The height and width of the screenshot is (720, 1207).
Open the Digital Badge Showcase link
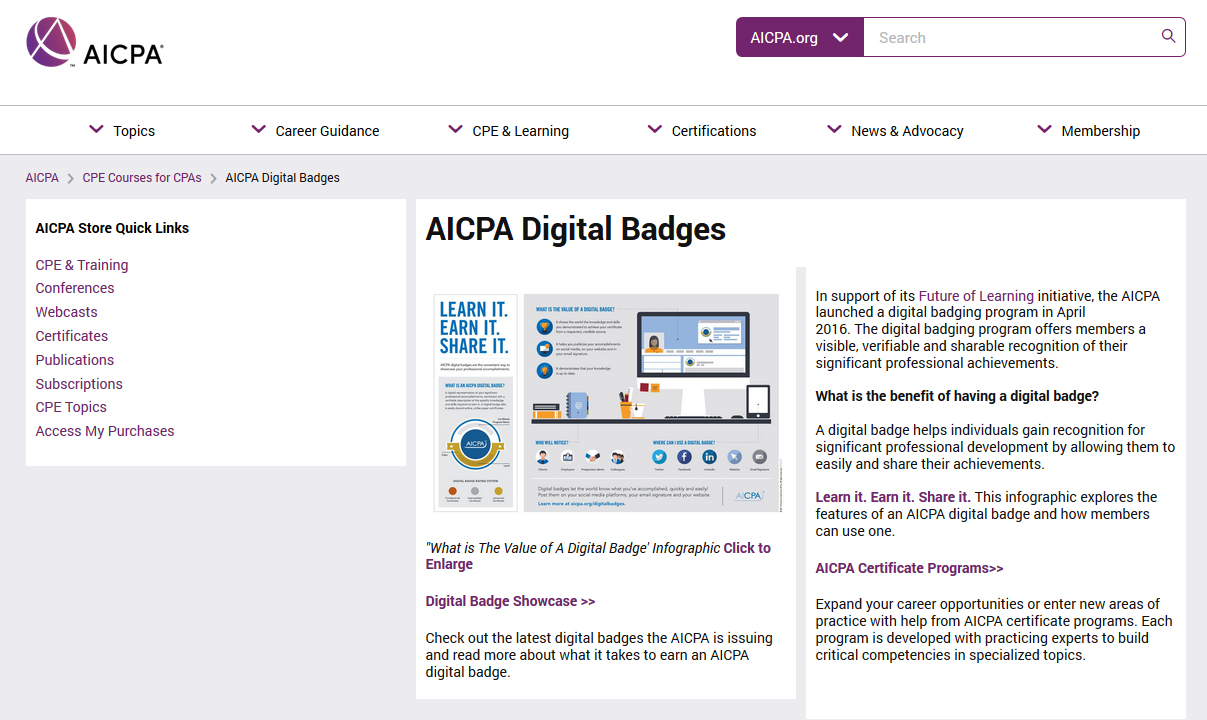[x=510, y=601]
